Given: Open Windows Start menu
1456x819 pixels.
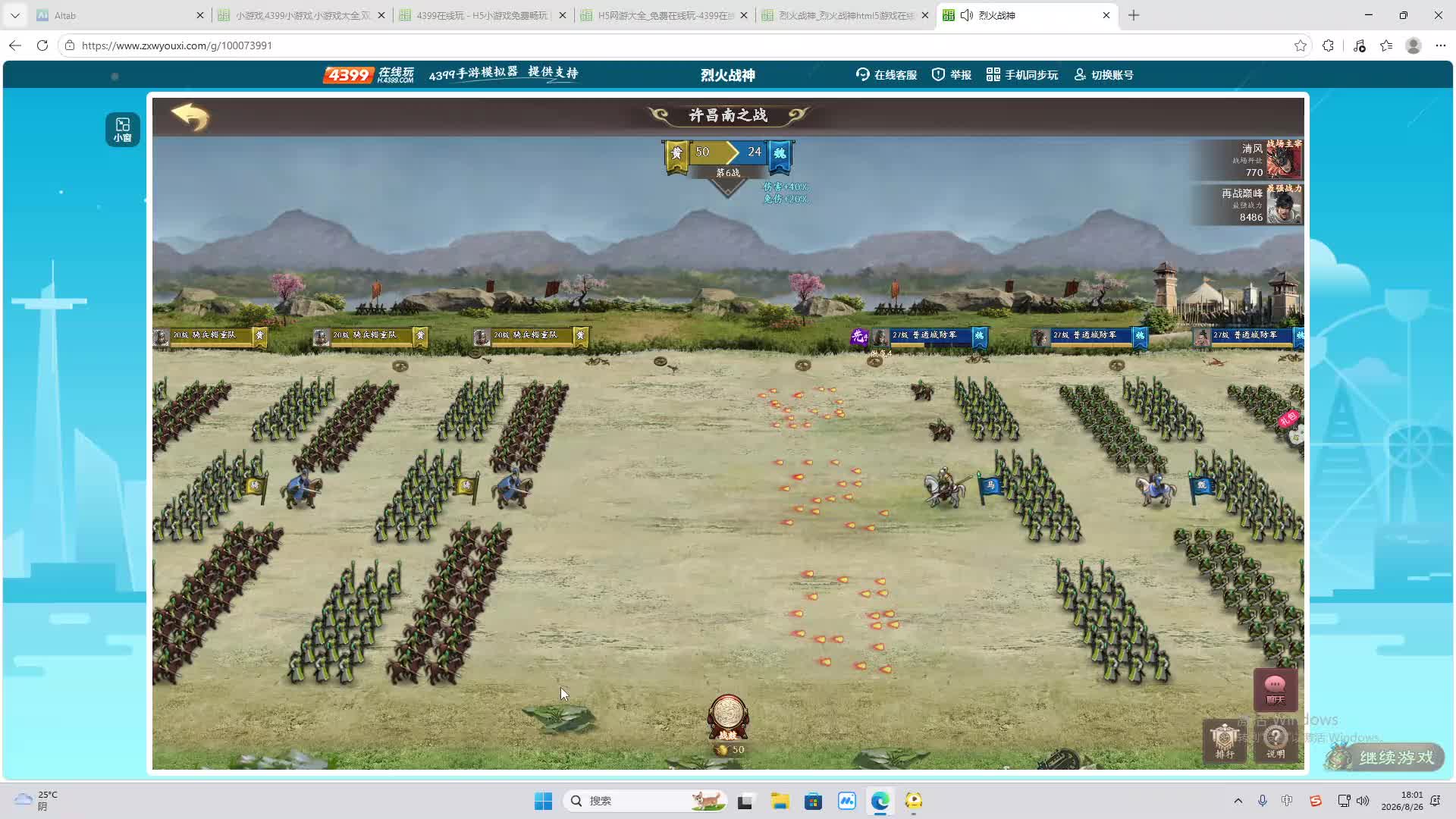Looking at the screenshot, I should pos(543,801).
